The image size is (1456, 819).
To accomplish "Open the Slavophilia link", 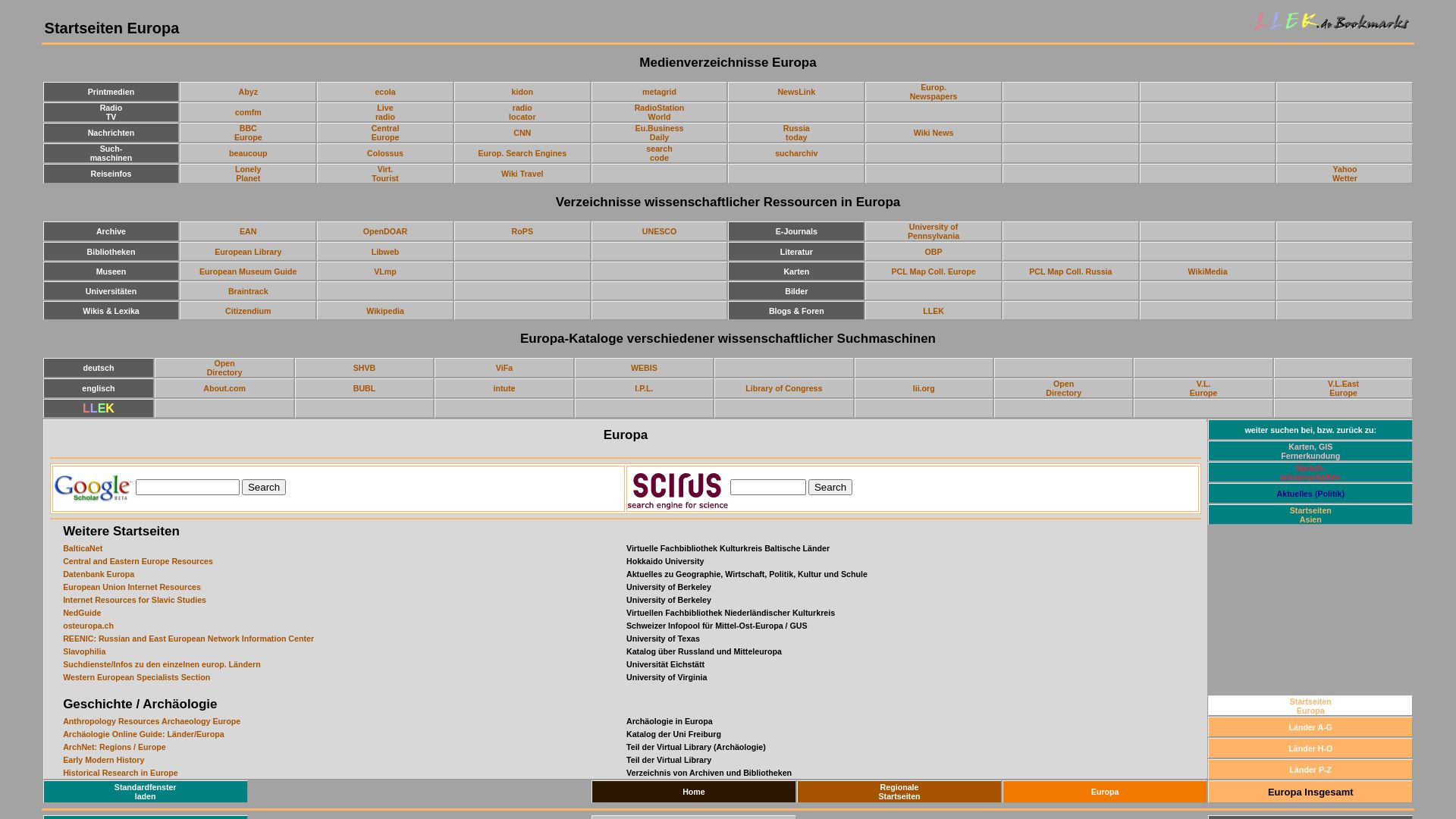I will point(84,651).
